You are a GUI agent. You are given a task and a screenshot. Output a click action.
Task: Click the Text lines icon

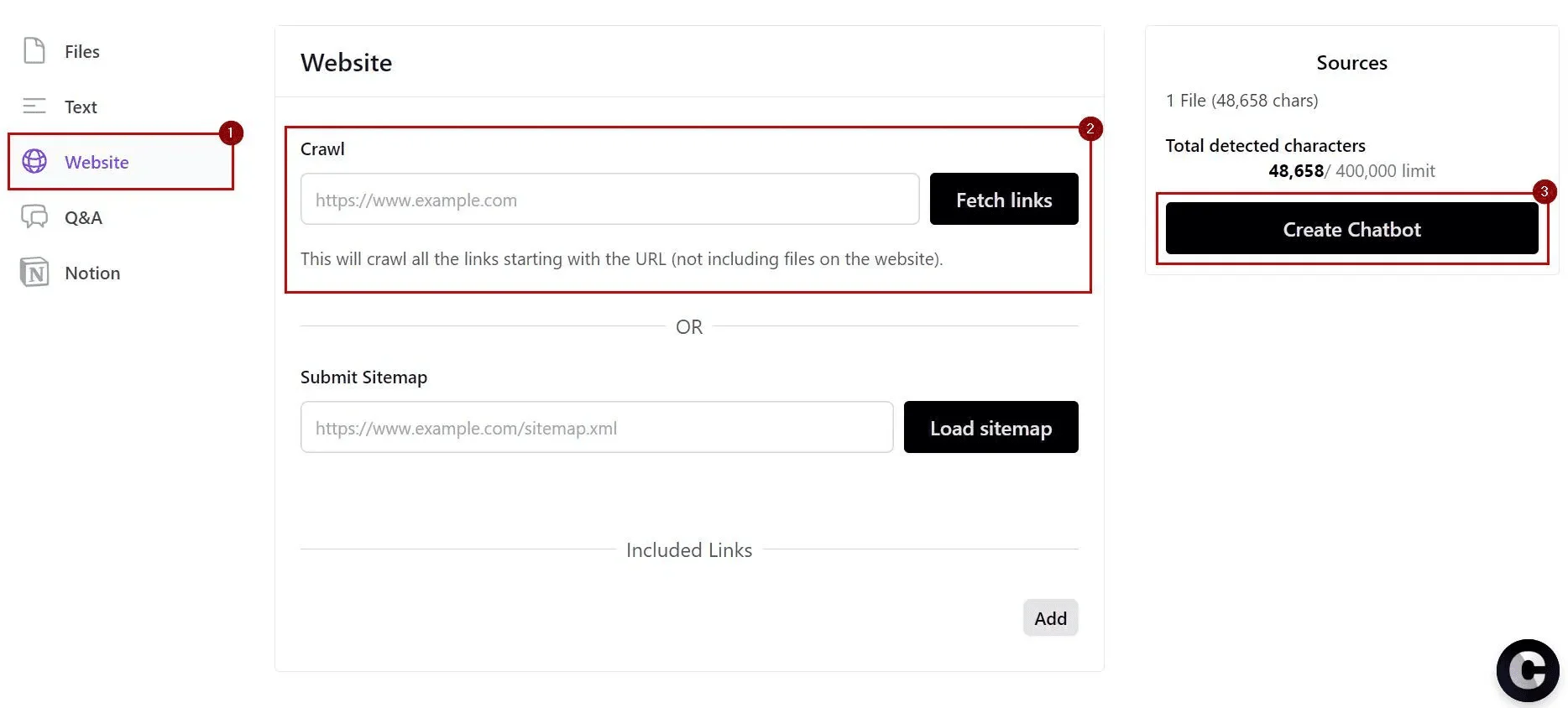point(34,107)
